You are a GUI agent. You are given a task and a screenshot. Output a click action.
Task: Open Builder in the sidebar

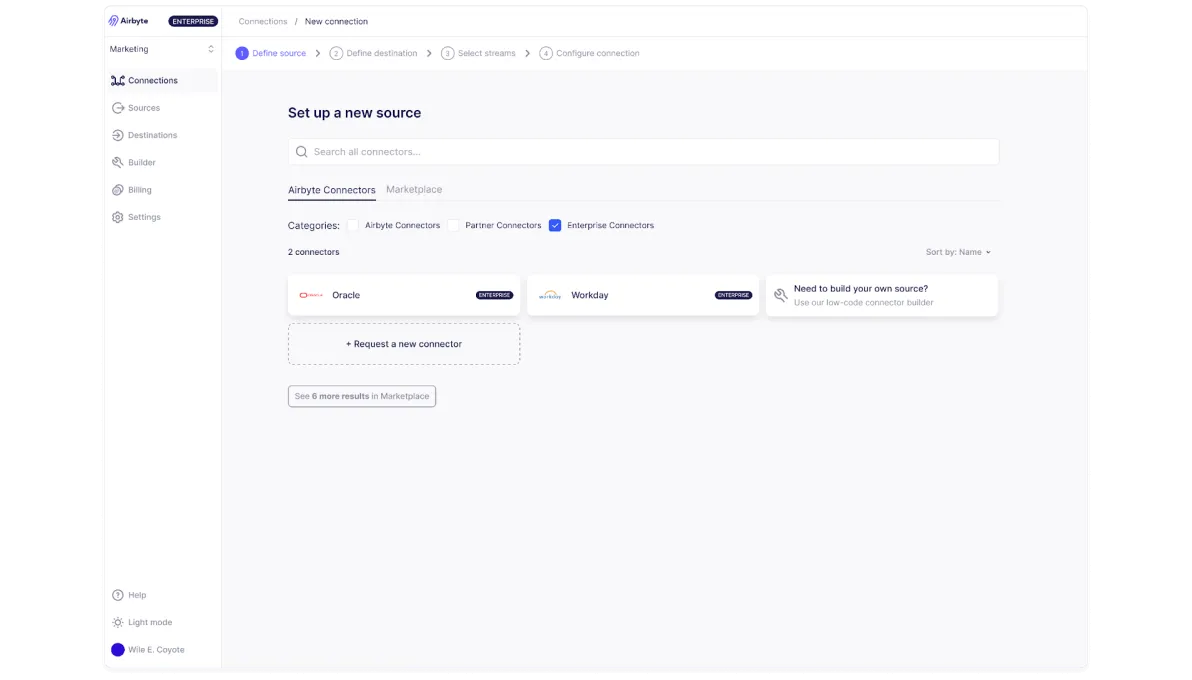163,163
